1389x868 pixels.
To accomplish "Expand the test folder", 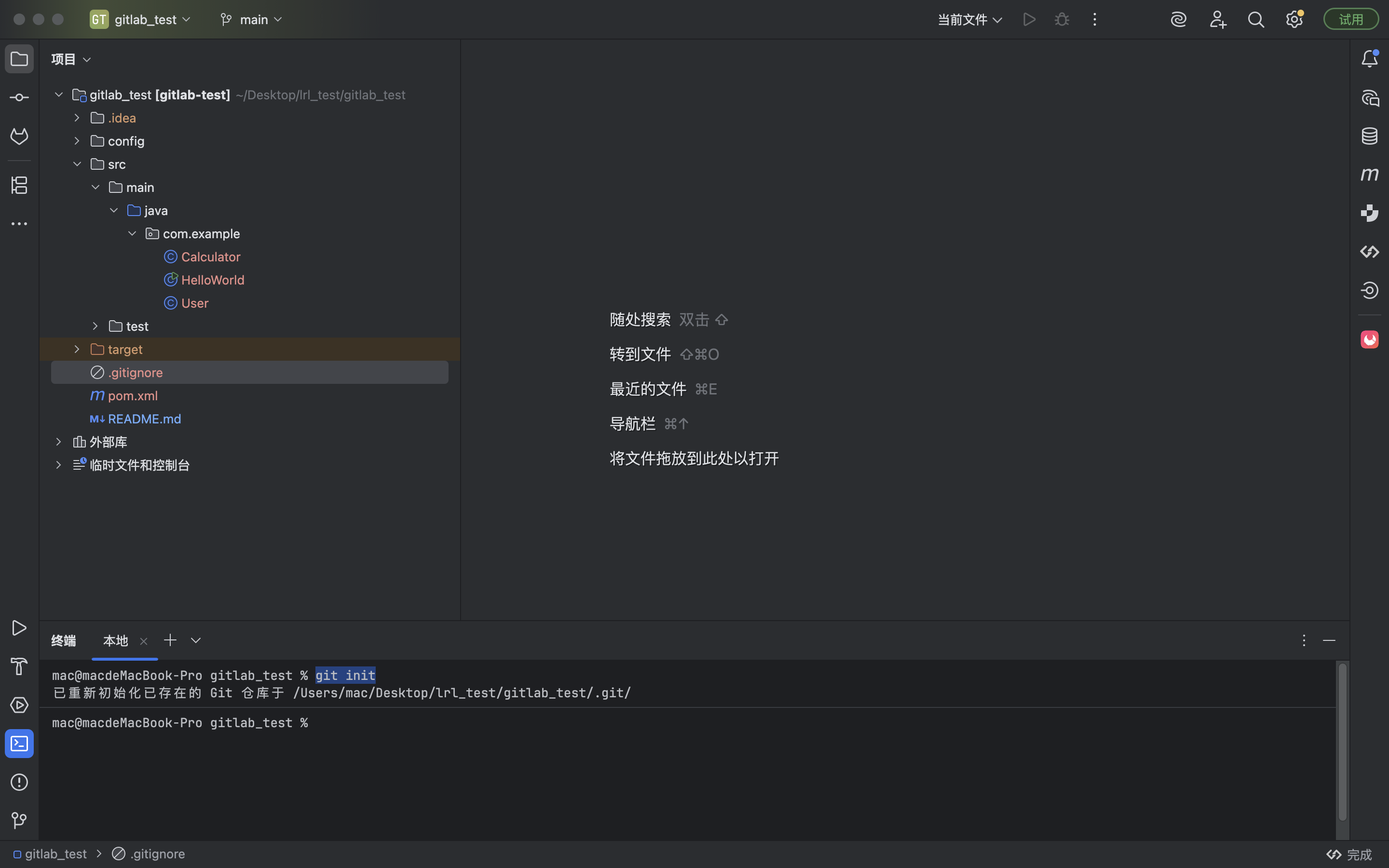I will (x=95, y=325).
